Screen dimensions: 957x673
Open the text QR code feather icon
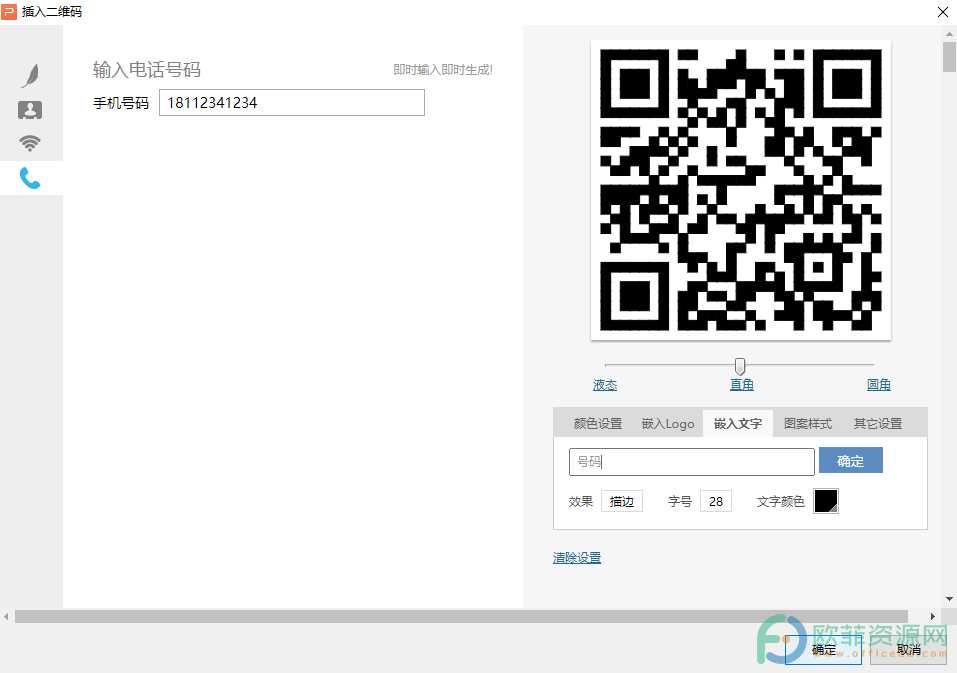coord(30,76)
